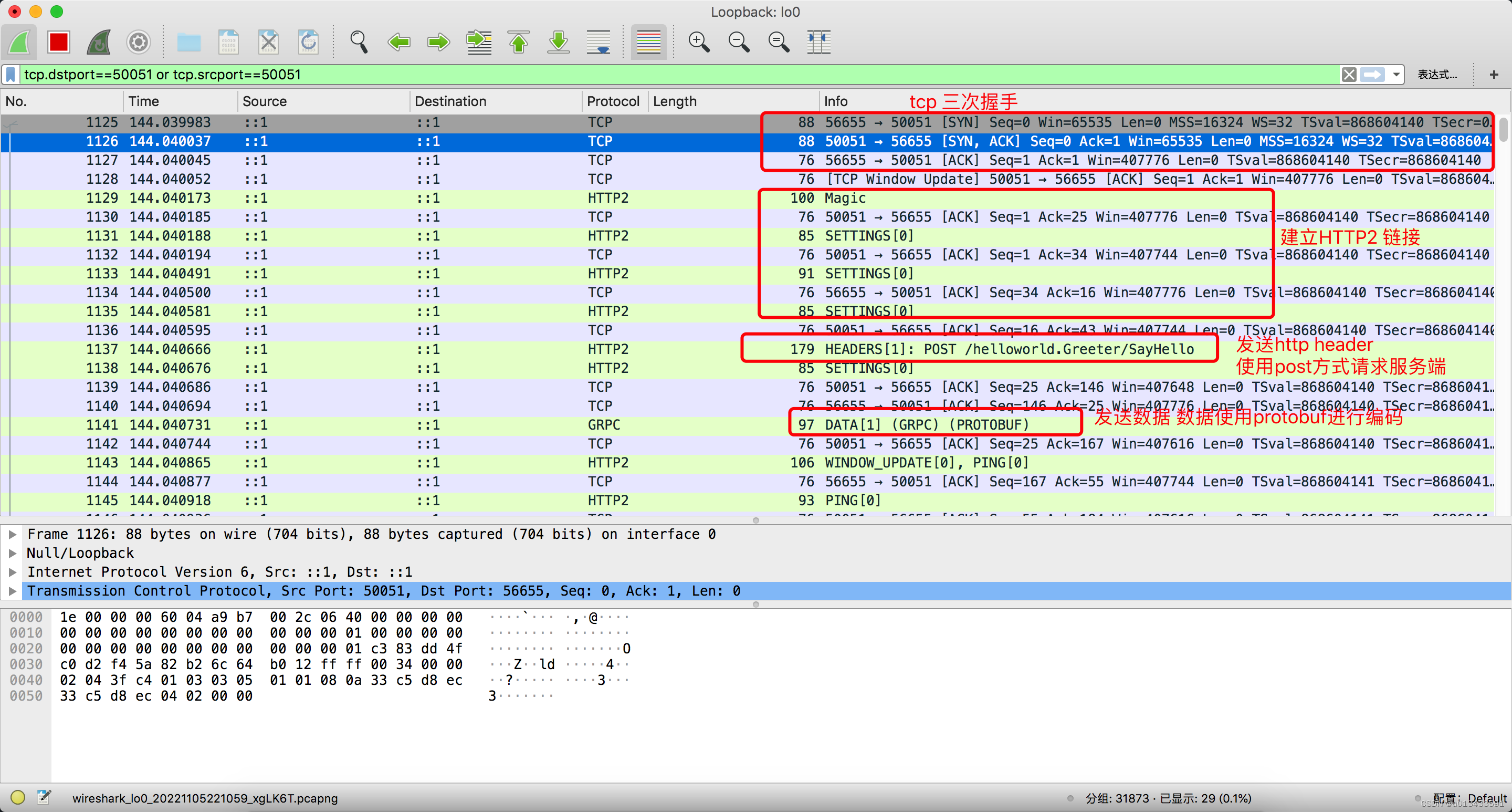Image resolution: width=1512 pixels, height=812 pixels.
Task: Click the pcapng filename in status bar
Action: pos(205,798)
